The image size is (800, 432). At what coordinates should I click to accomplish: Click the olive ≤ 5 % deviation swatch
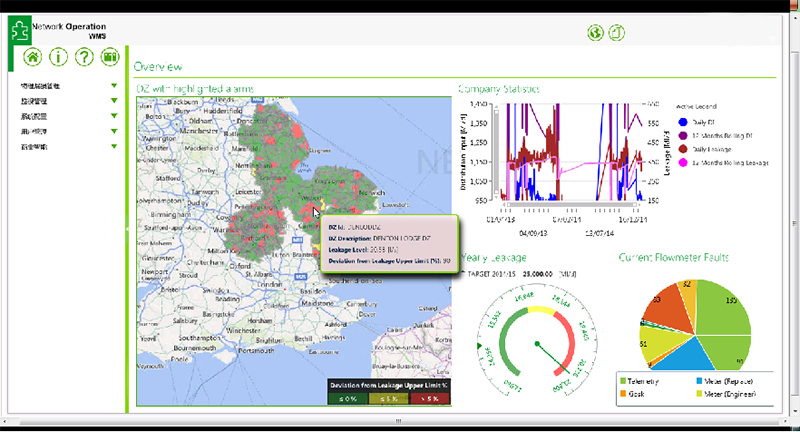(388, 397)
